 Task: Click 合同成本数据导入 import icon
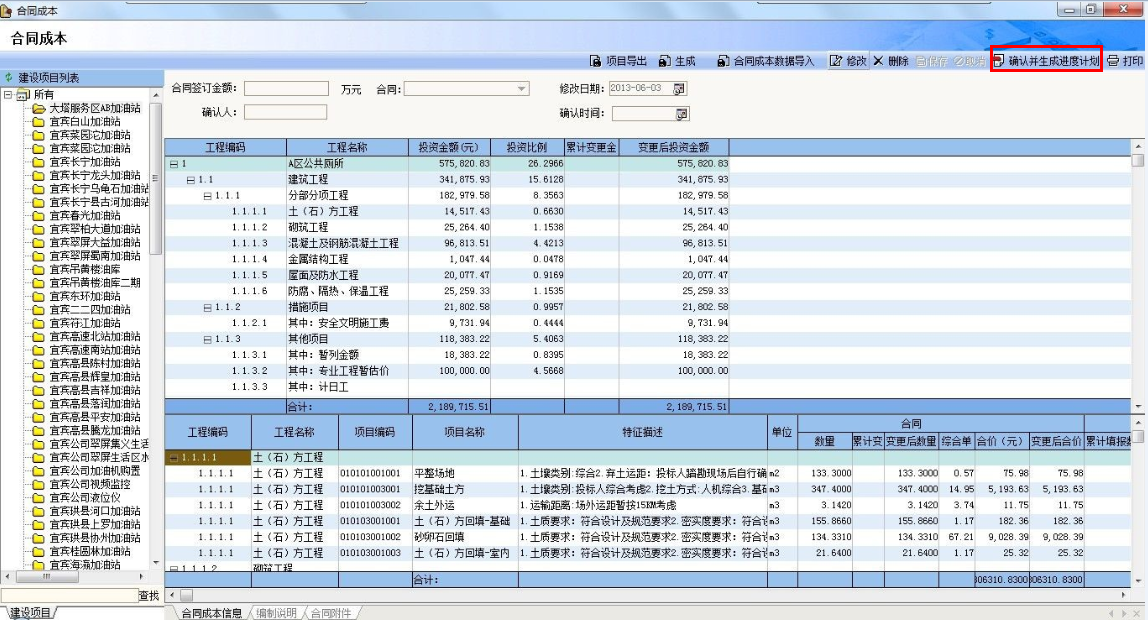pyautogui.click(x=723, y=61)
